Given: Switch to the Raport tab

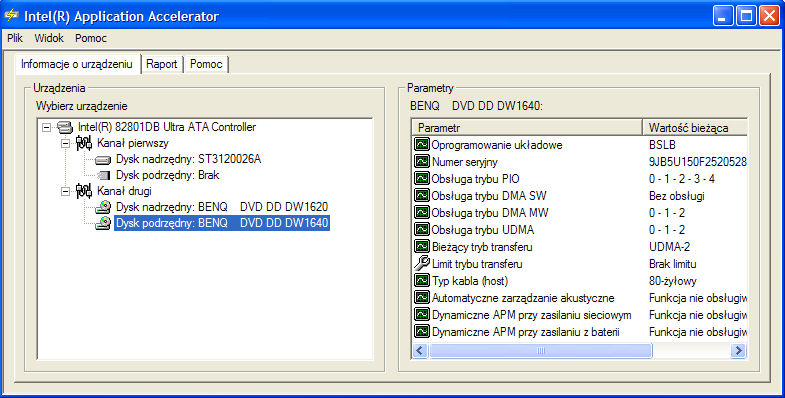Looking at the screenshot, I should tap(162, 64).
